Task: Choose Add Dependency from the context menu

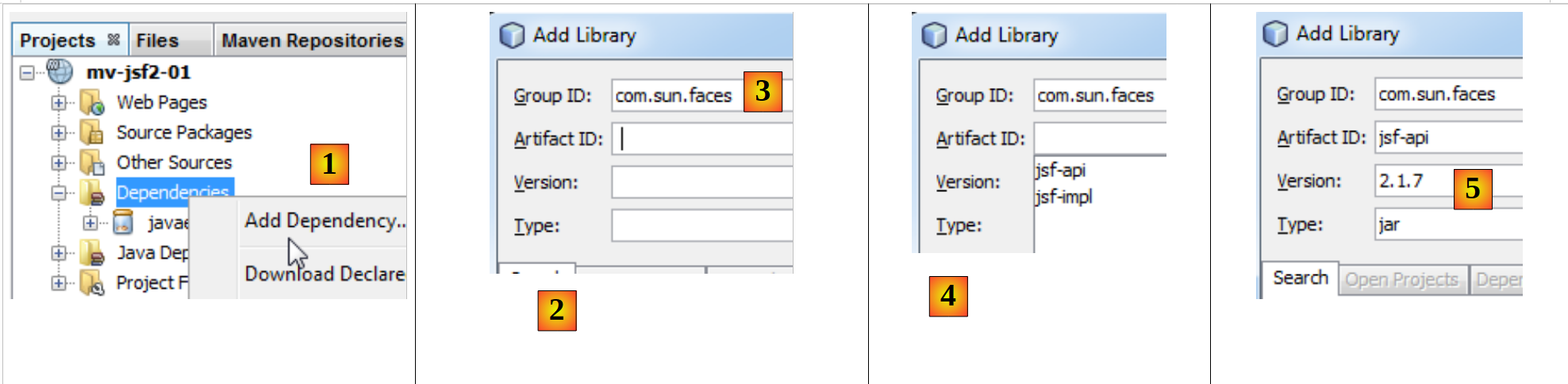Action: (x=324, y=221)
